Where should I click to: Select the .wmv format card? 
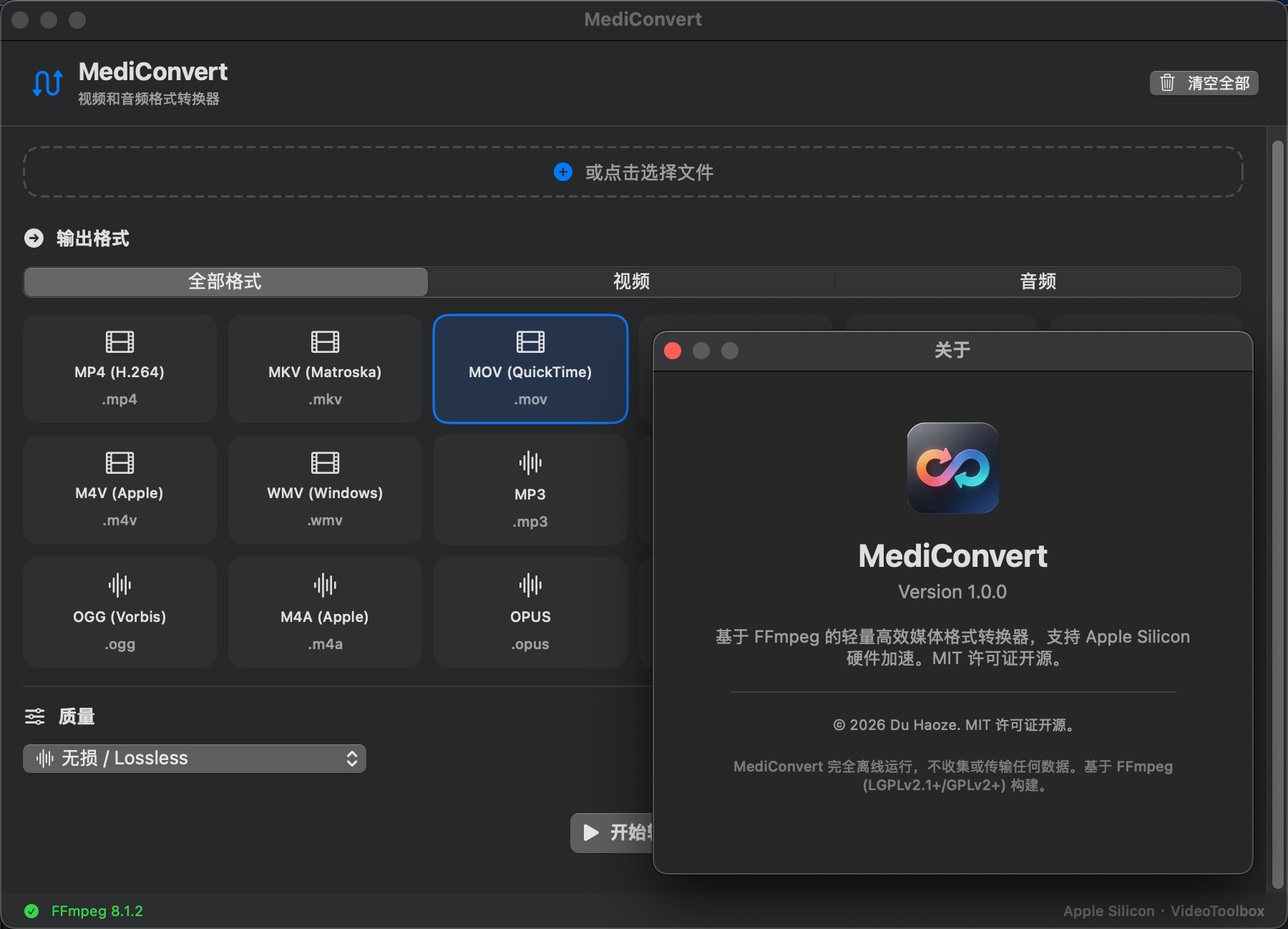325,490
